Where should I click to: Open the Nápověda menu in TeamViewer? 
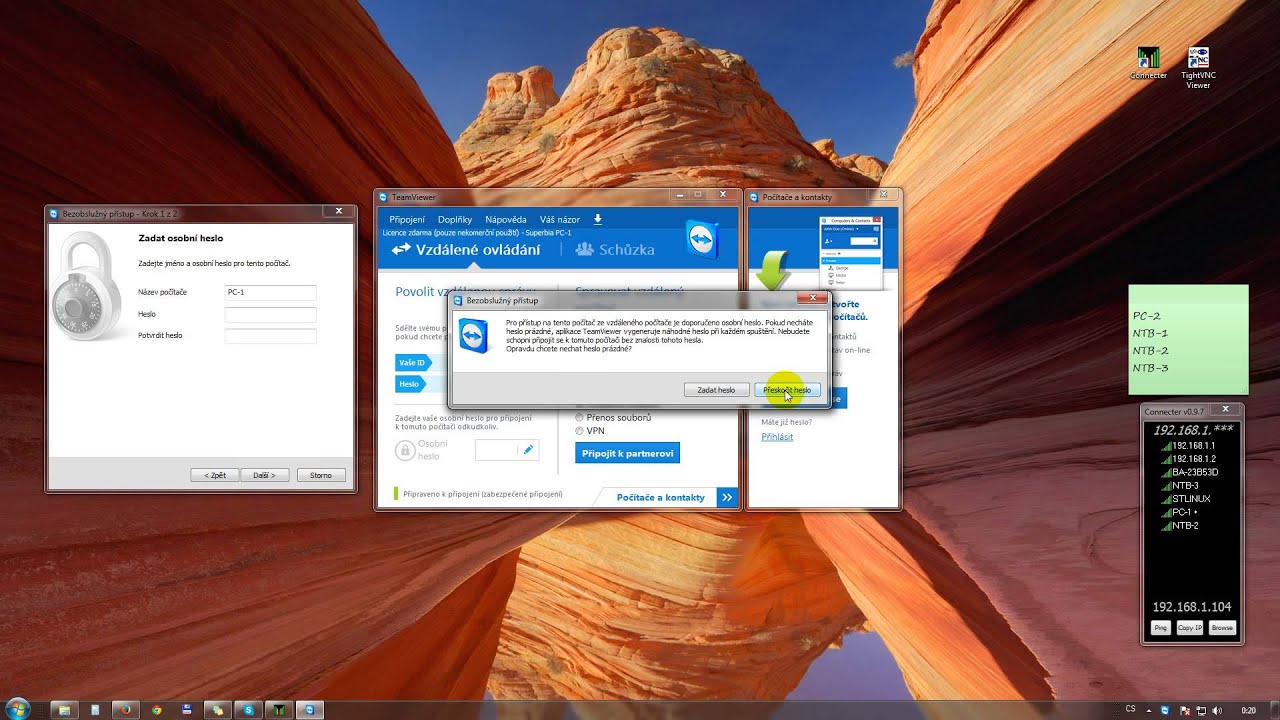pos(506,219)
